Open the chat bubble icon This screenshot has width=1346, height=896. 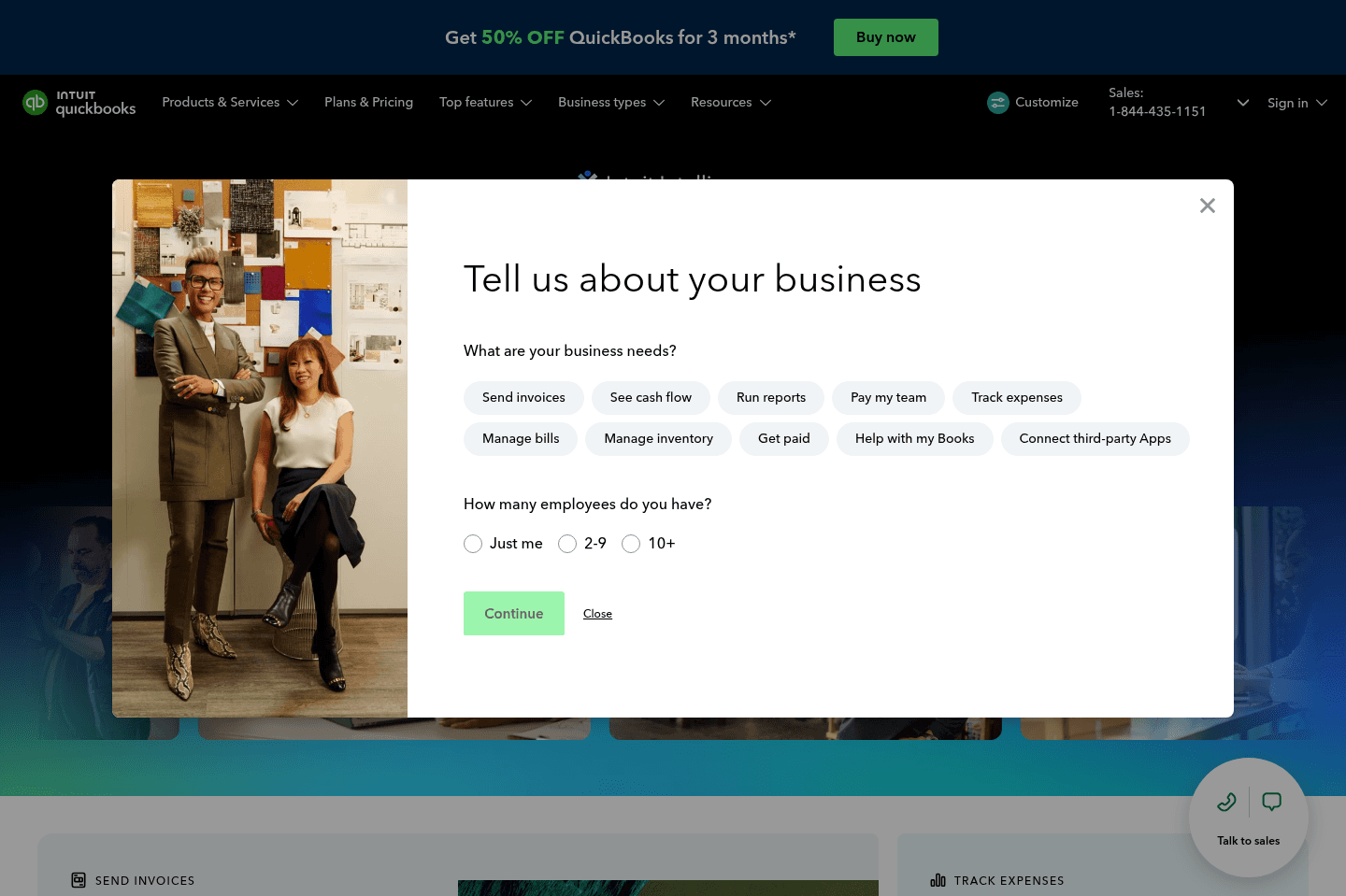pyautogui.click(x=1271, y=802)
